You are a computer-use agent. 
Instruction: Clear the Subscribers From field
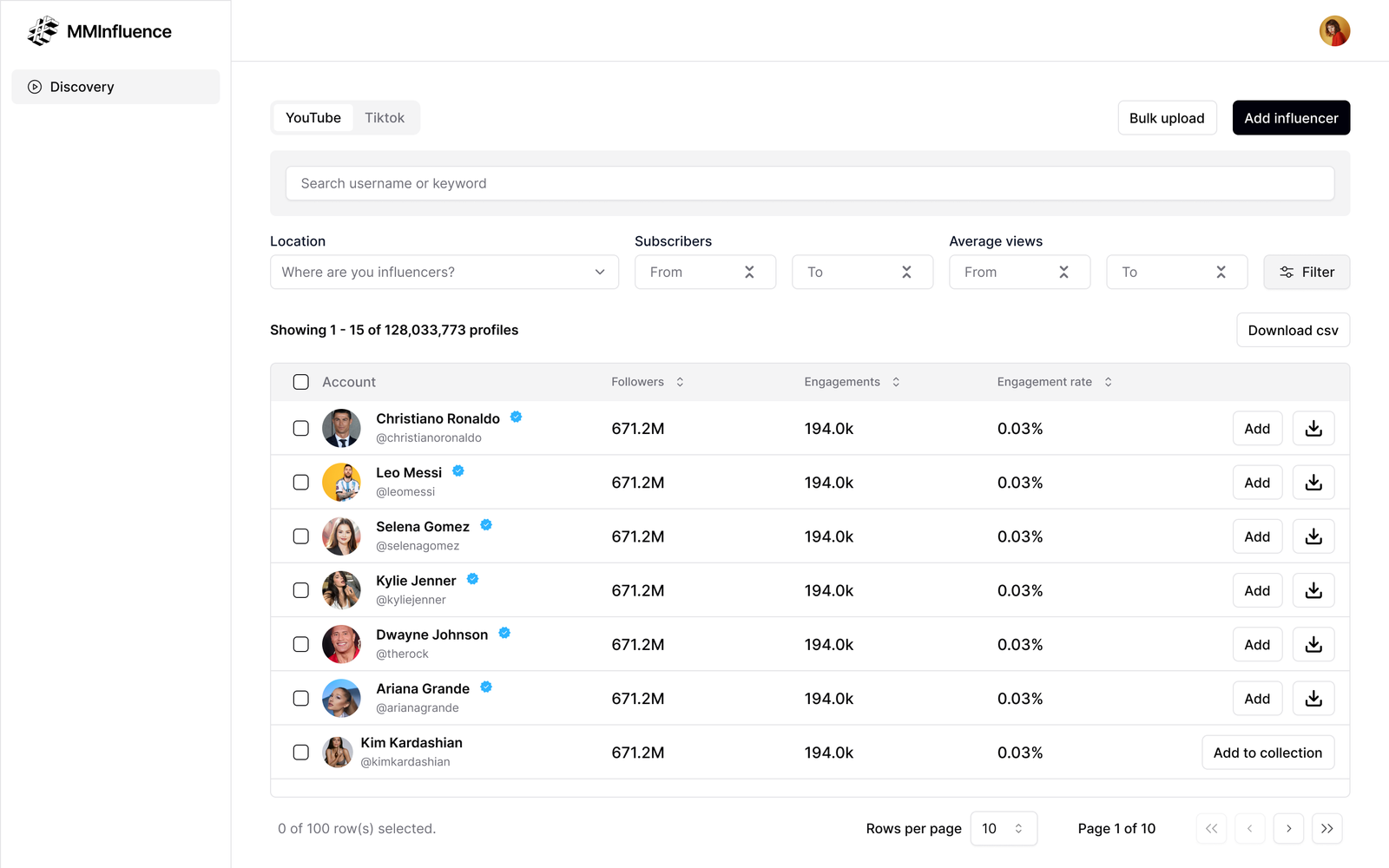pos(749,273)
